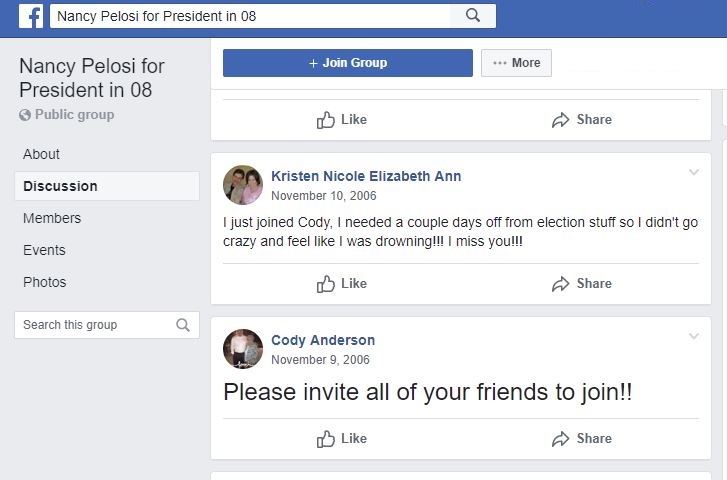The height and width of the screenshot is (480, 727).
Task: Click the search magnifier button in top bar
Action: point(473,15)
